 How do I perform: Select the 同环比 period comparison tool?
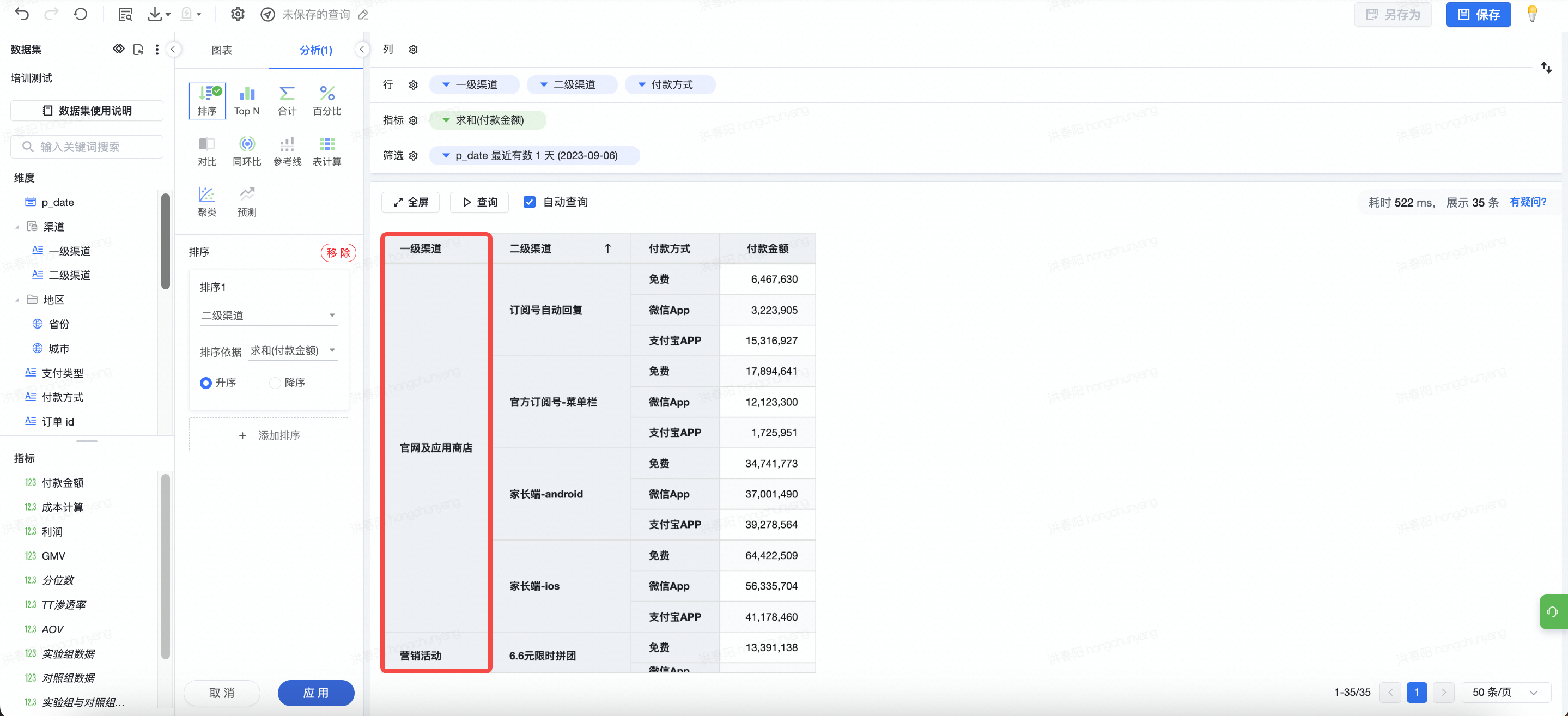tap(246, 151)
